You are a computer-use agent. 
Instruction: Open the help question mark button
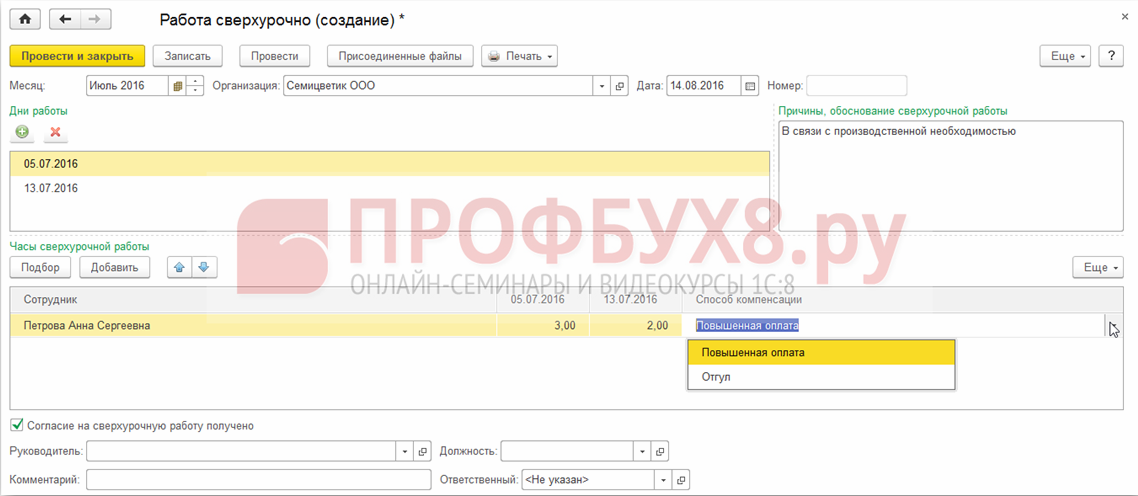coord(1110,56)
